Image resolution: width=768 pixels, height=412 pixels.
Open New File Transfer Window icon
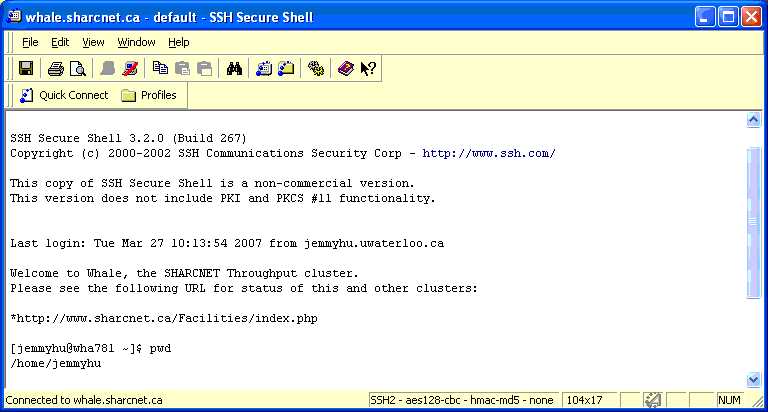click(286, 69)
